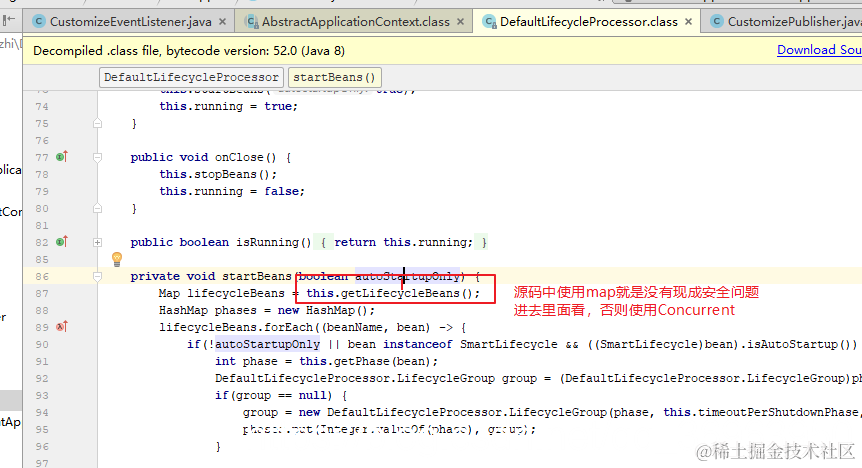Expand the folded isRunning() method
Image resolution: width=862 pixels, height=468 pixels.
[97, 242]
